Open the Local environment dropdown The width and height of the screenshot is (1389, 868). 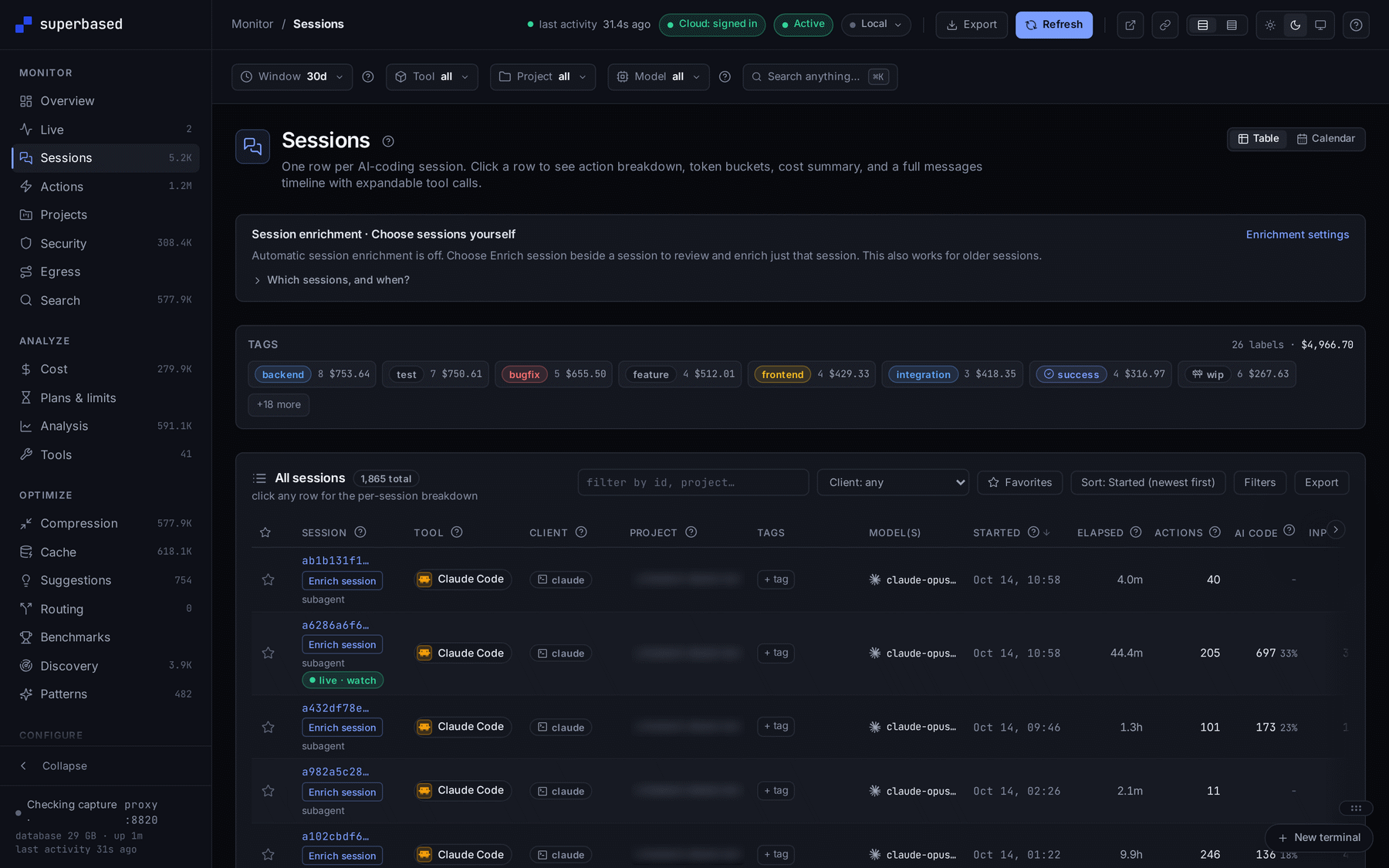[876, 25]
